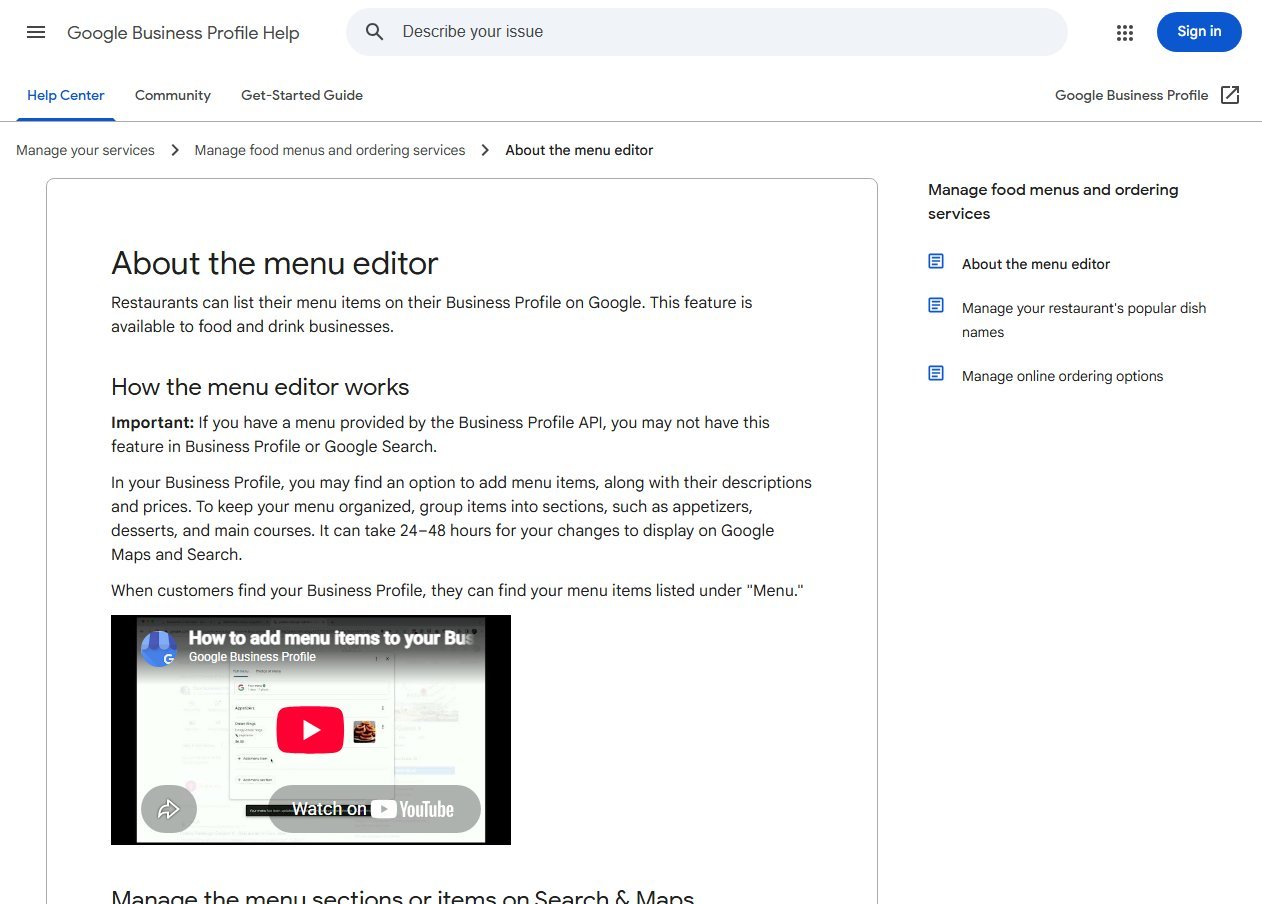
Task: Click the article icon next to Manage your restaurant's popular dish names
Action: (936, 305)
